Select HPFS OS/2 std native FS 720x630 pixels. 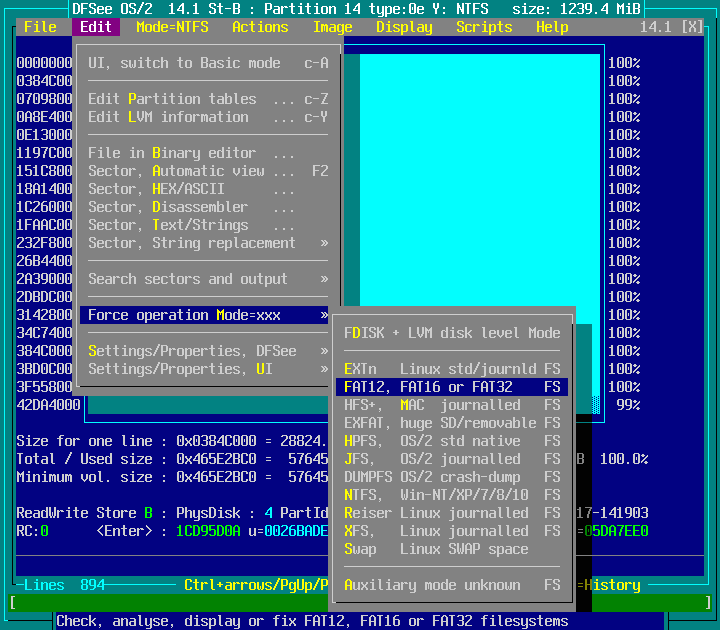click(x=452, y=441)
